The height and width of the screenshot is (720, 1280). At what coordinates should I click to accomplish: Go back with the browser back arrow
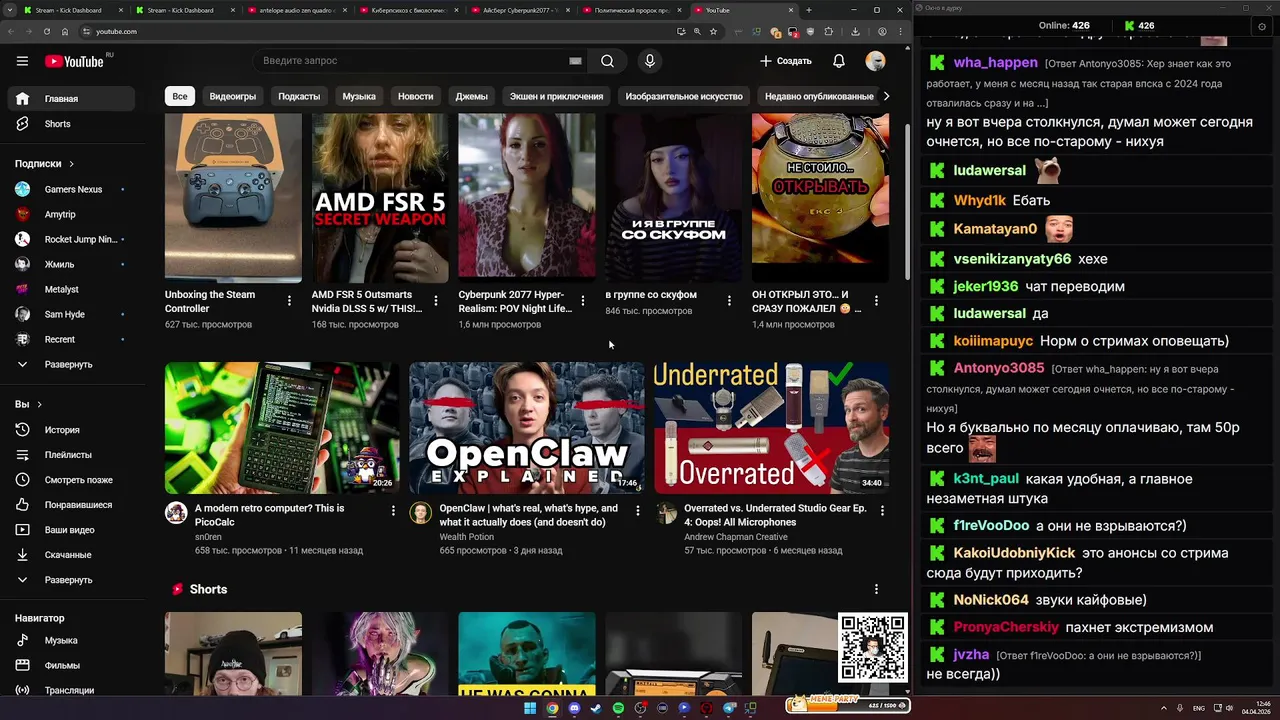(11, 31)
